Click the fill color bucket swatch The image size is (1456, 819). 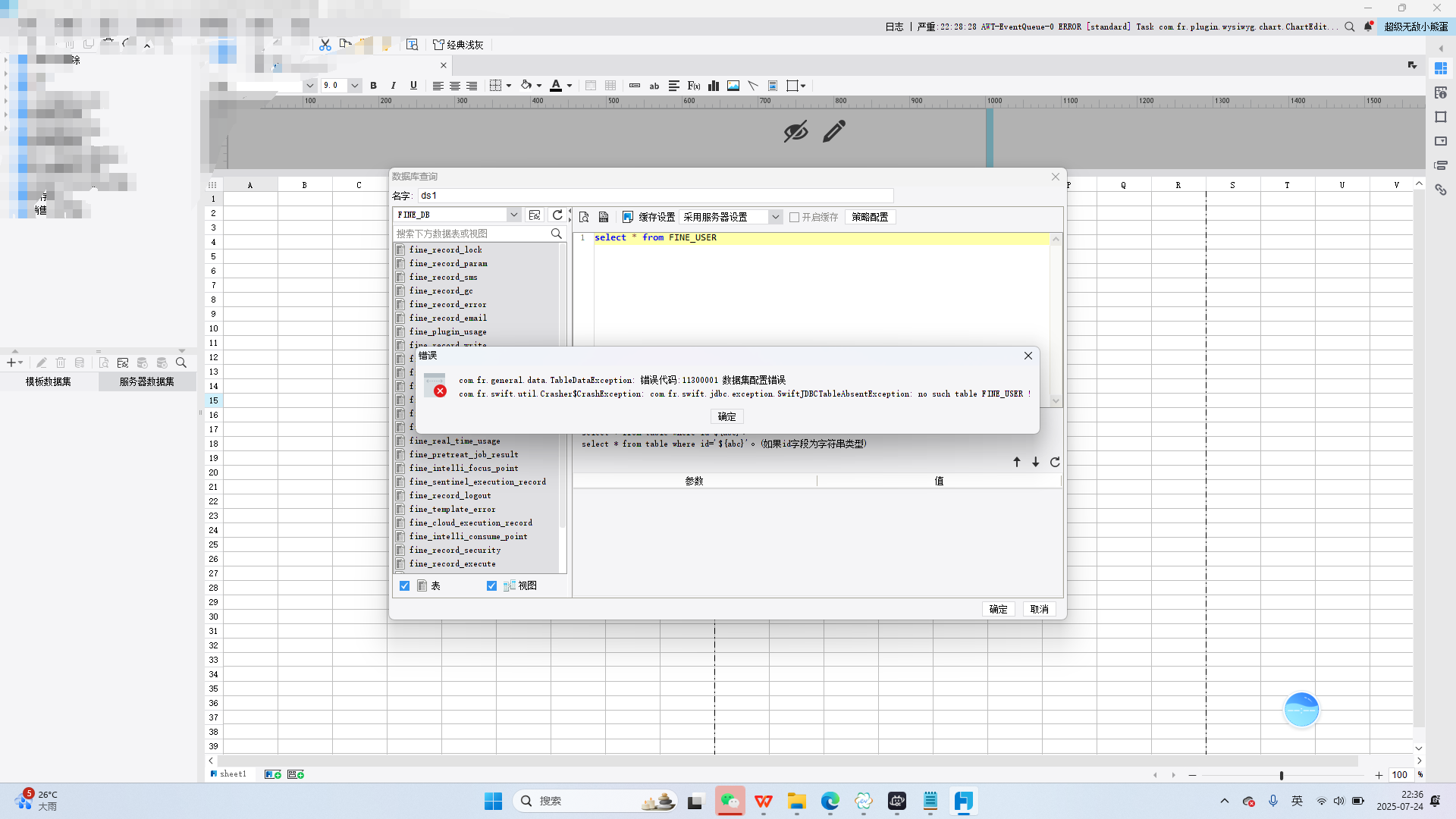coord(526,86)
